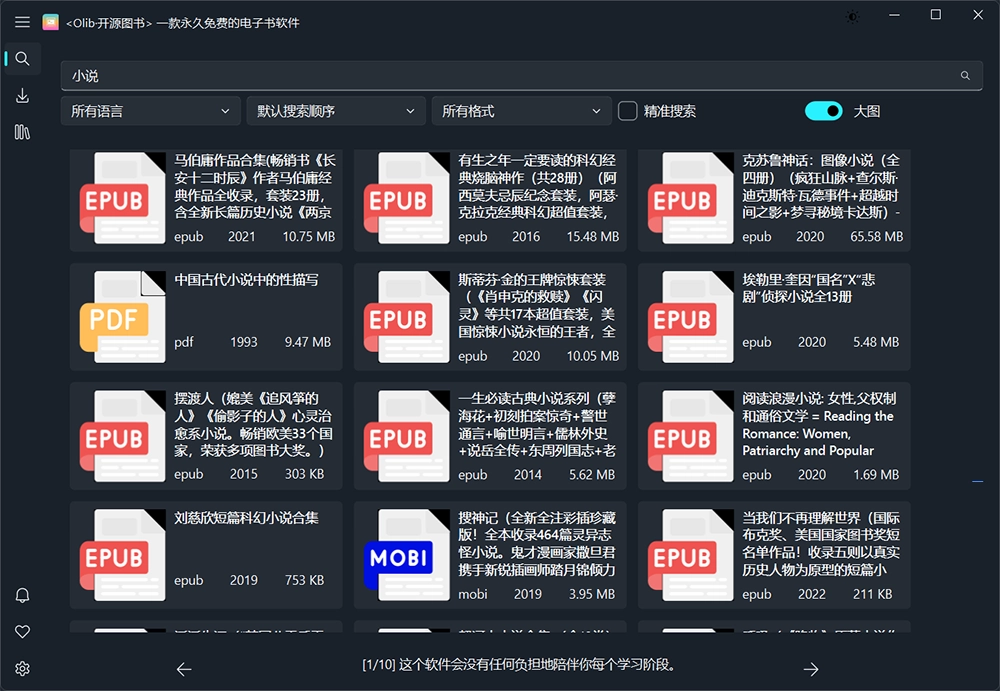Open book title 当我们不再理解世界
The width and height of the screenshot is (1000, 691).
821,544
